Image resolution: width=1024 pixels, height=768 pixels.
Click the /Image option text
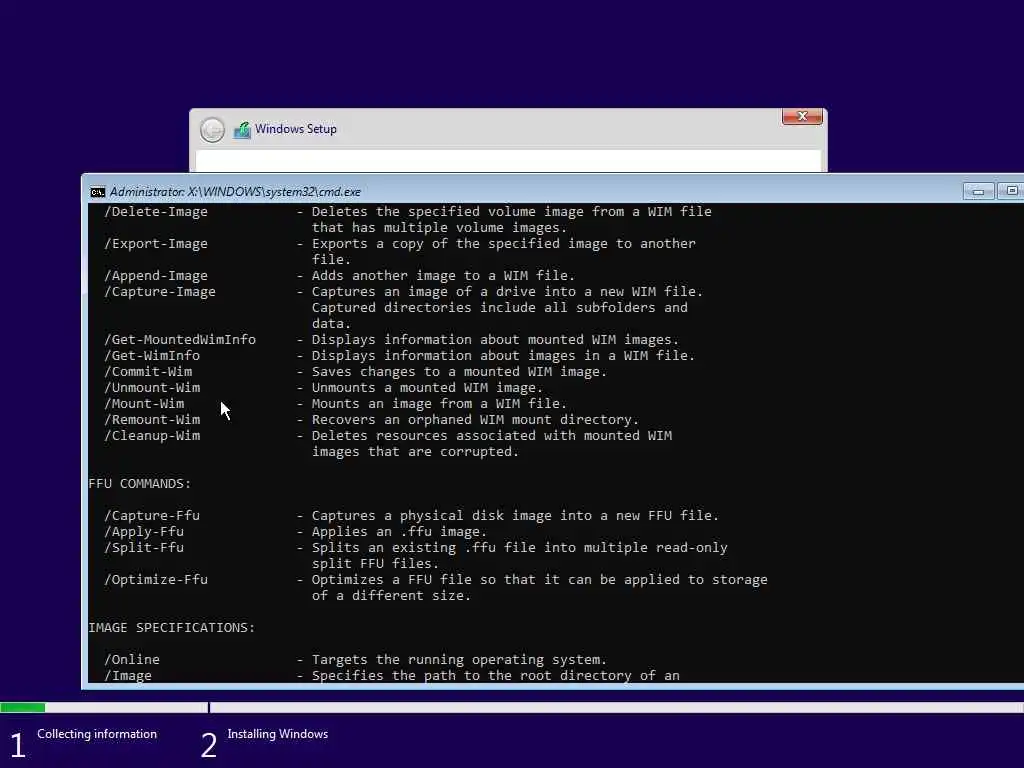[x=128, y=676]
